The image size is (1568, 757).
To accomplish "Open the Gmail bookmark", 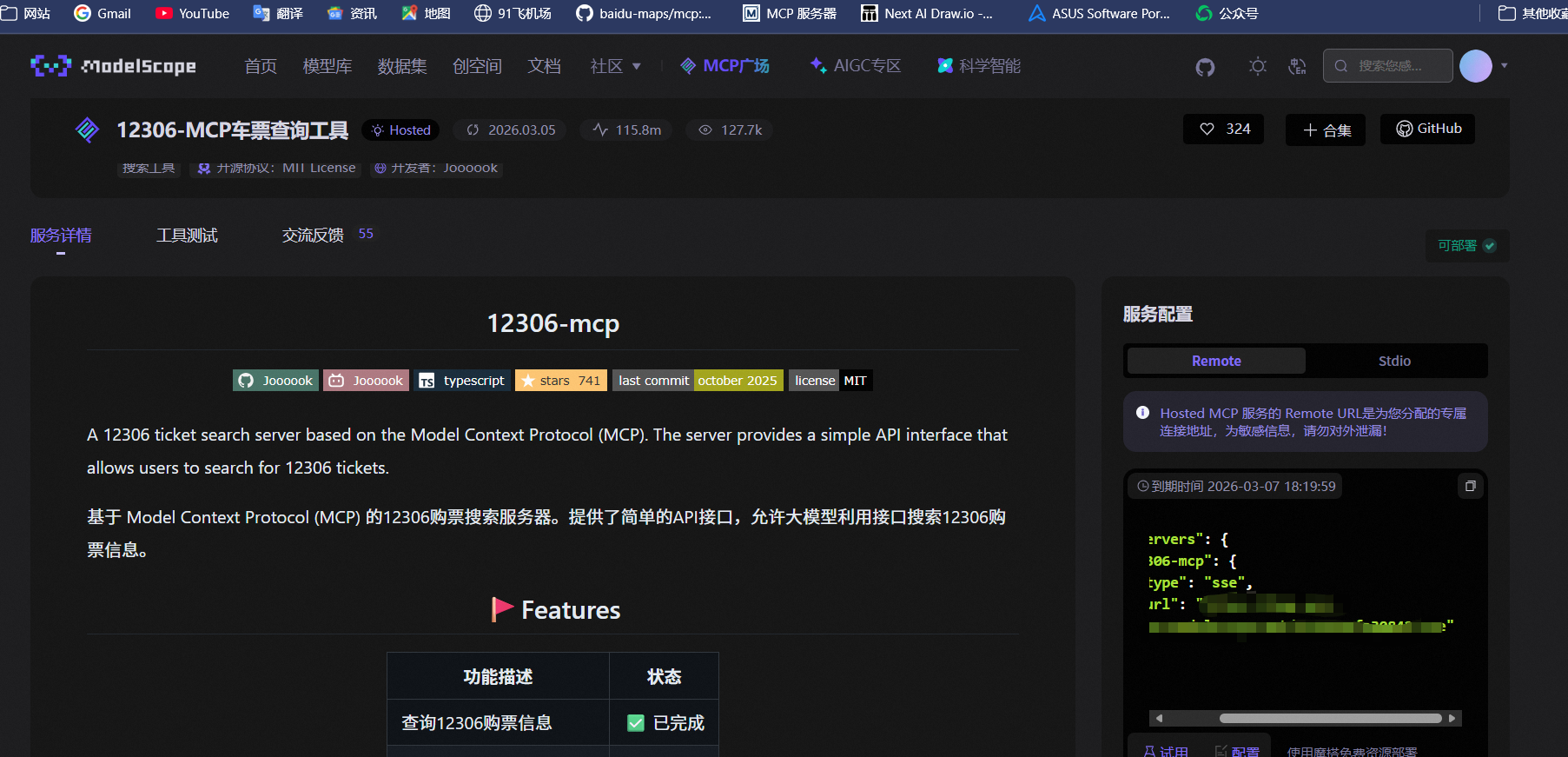I will [x=103, y=13].
